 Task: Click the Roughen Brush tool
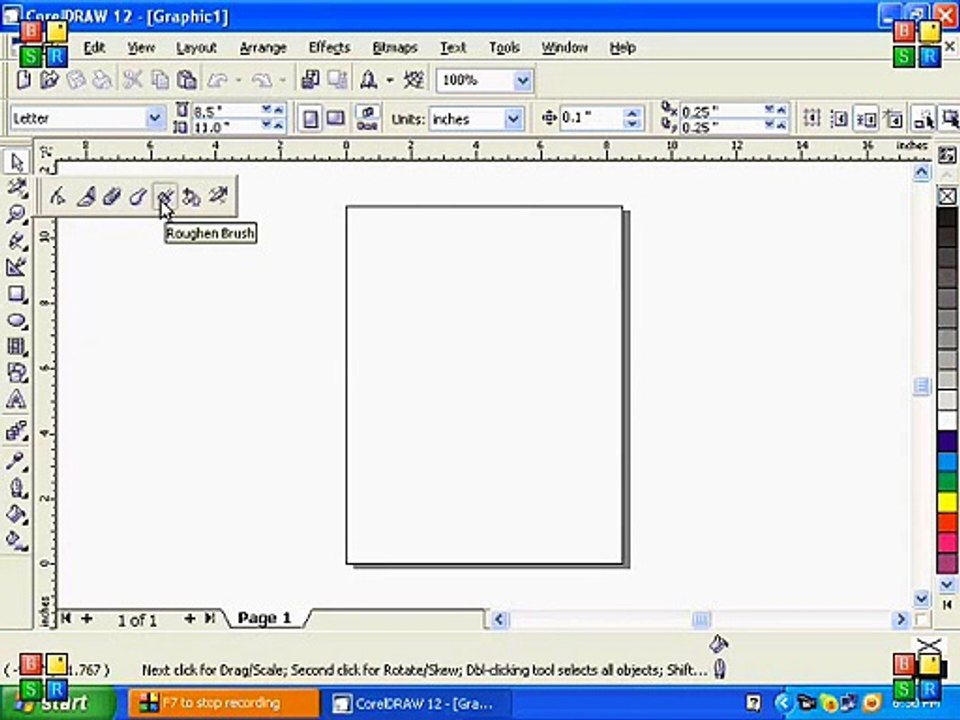[x=165, y=196]
